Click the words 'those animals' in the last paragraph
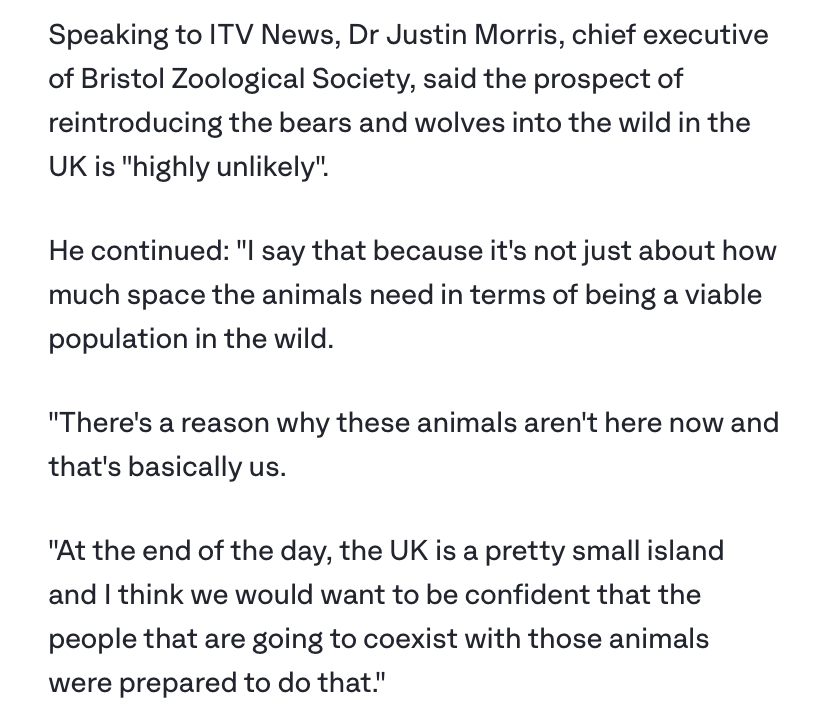This screenshot has height=719, width=828. 618,639
